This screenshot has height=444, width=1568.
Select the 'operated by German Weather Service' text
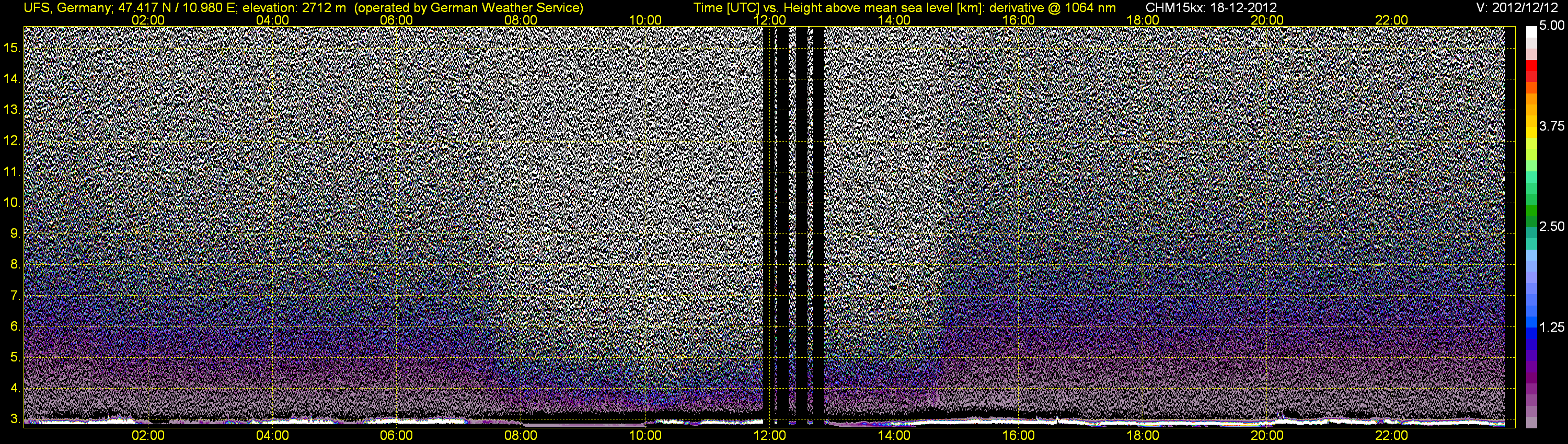tap(469, 7)
